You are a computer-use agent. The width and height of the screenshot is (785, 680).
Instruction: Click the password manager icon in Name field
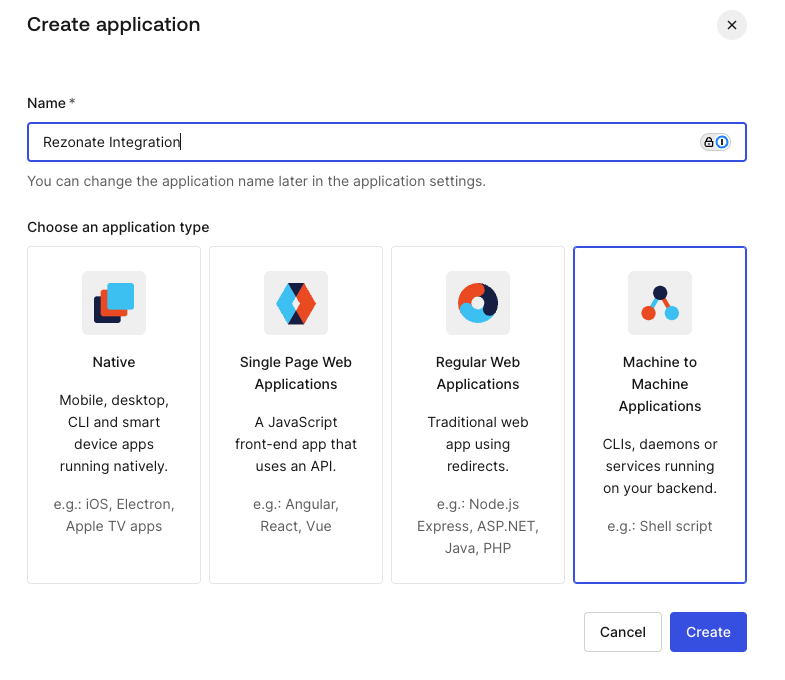(715, 142)
